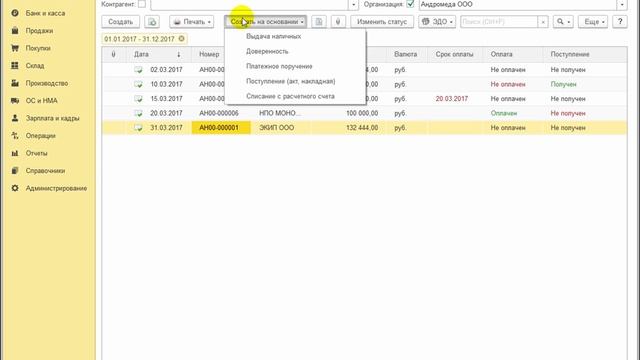
Task: Click the paperclip attachments toolbar icon
Action: pyautogui.click(x=338, y=22)
